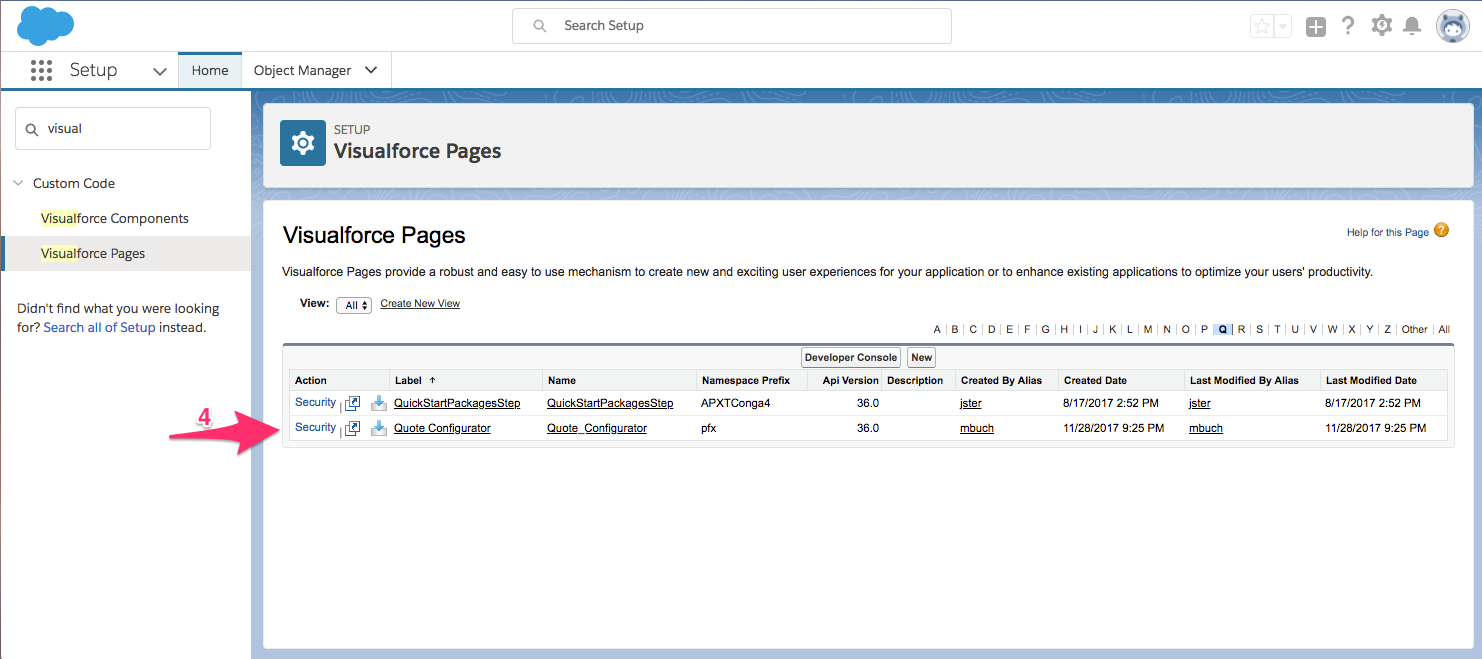Select Security action for Quote Configurator
The height and width of the screenshot is (659, 1482).
pyautogui.click(x=313, y=428)
